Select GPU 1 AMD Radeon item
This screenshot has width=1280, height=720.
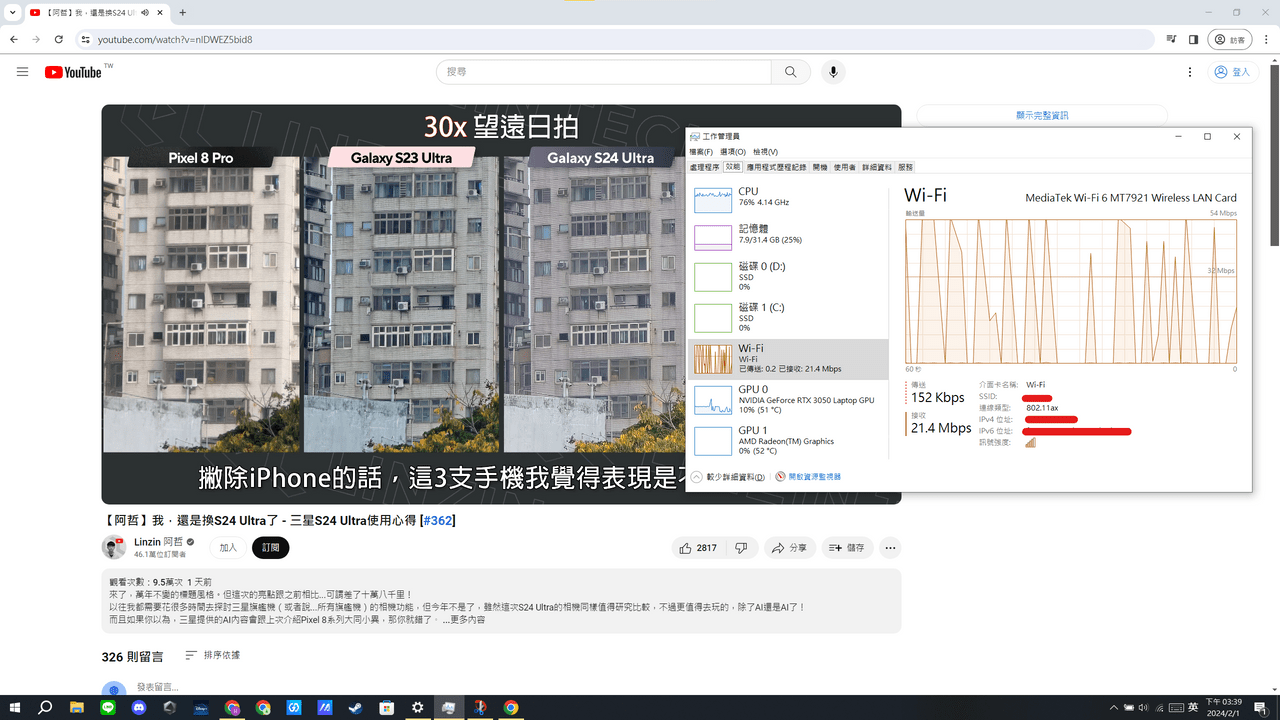(788, 440)
